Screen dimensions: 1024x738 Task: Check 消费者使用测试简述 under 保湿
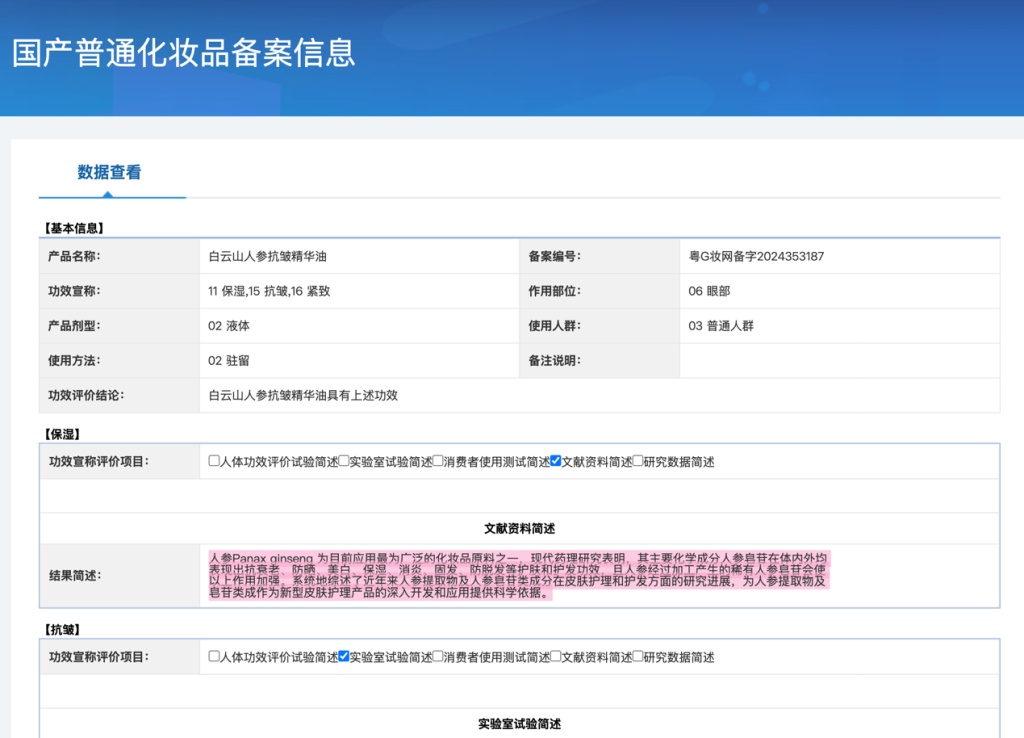click(x=437, y=461)
